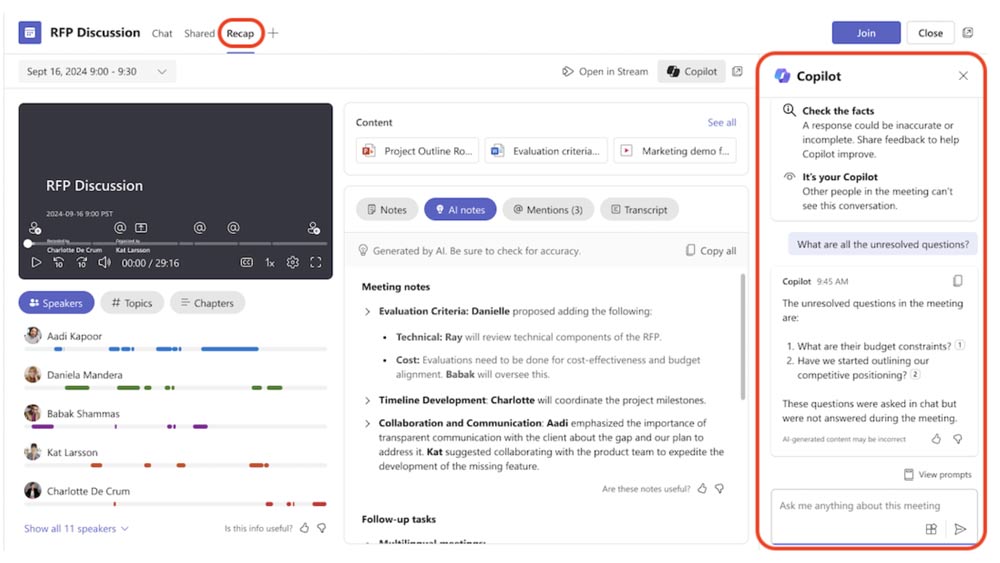Screen dimensions: 1000x563
Task: Dislike the Copilot response
Action: 957,439
